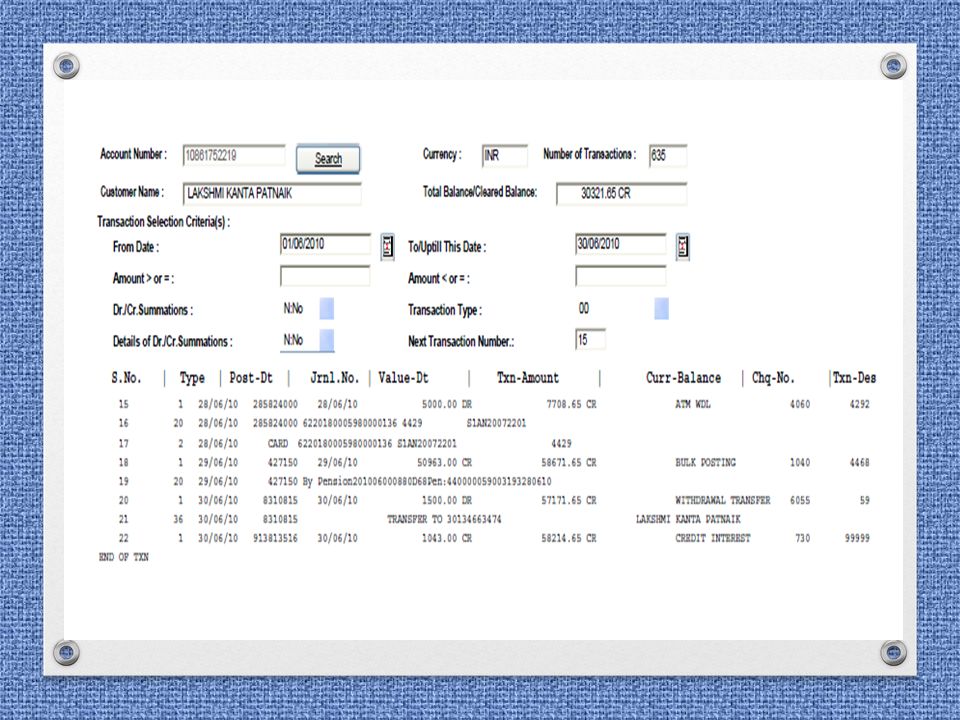This screenshot has width=960, height=720.
Task: Click the Total Balance/Cleared Balance field
Action: click(x=621, y=193)
